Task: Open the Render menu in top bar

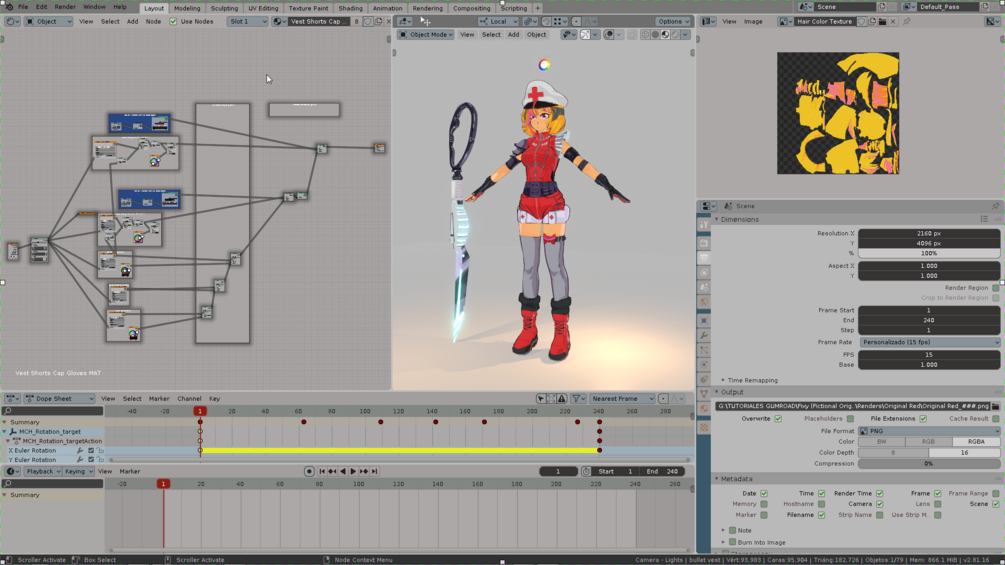Action: [x=65, y=6]
